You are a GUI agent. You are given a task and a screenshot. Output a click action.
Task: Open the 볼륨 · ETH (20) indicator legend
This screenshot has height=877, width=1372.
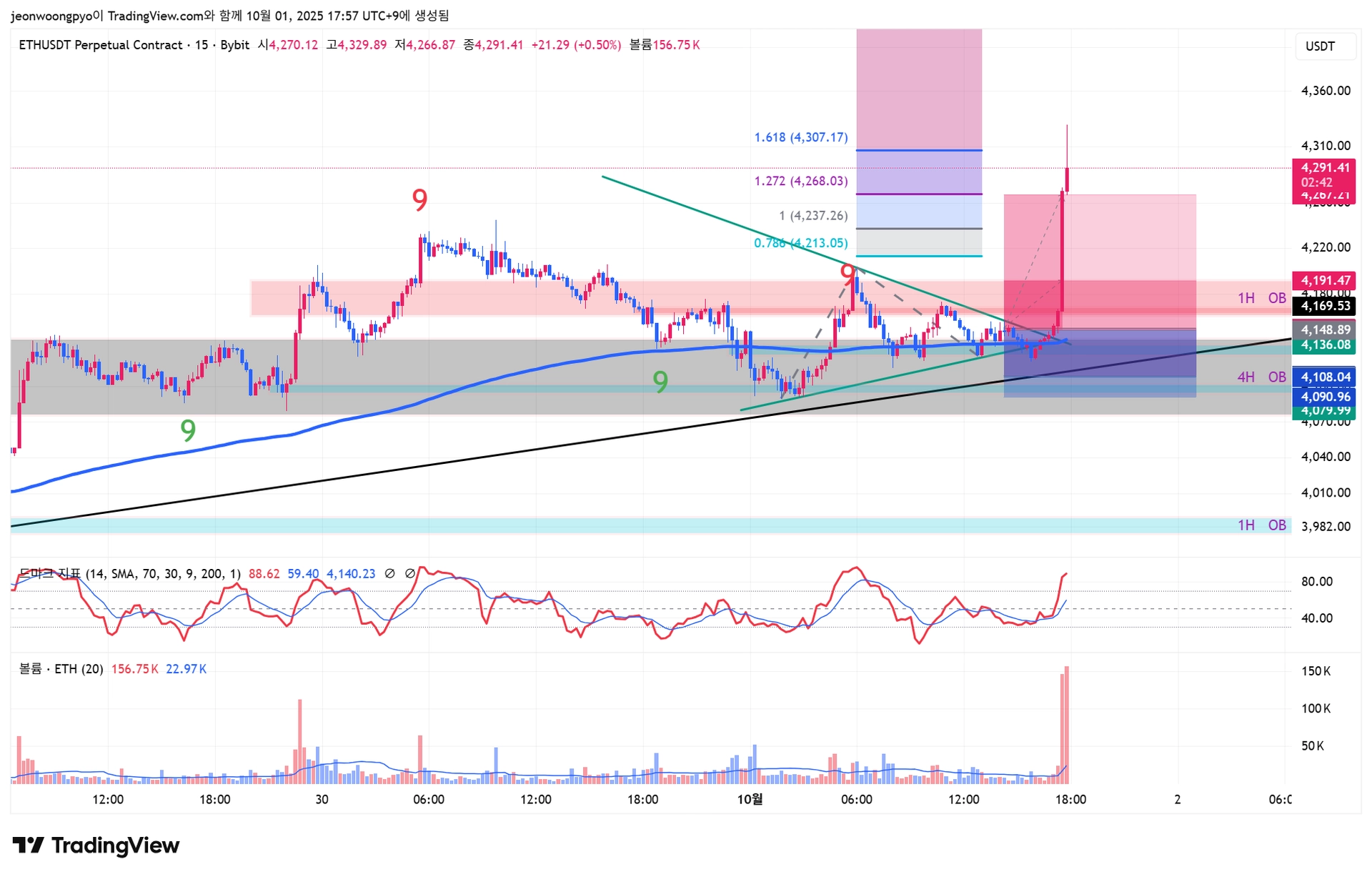(x=61, y=669)
